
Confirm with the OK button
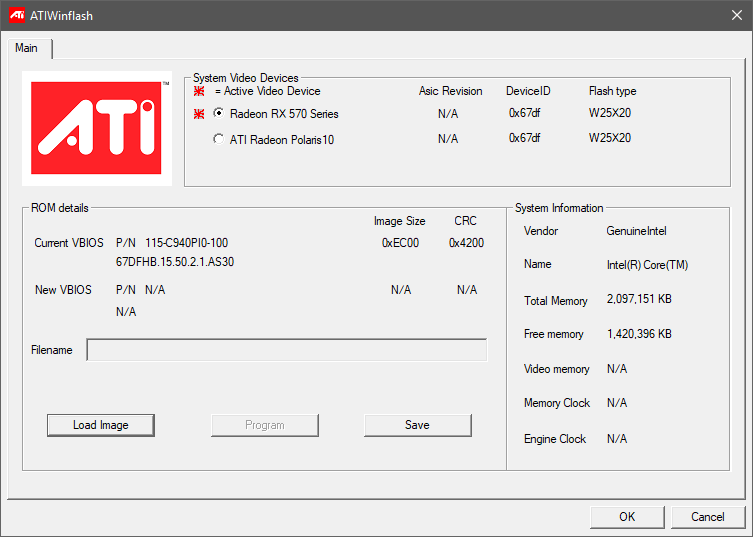click(627, 517)
